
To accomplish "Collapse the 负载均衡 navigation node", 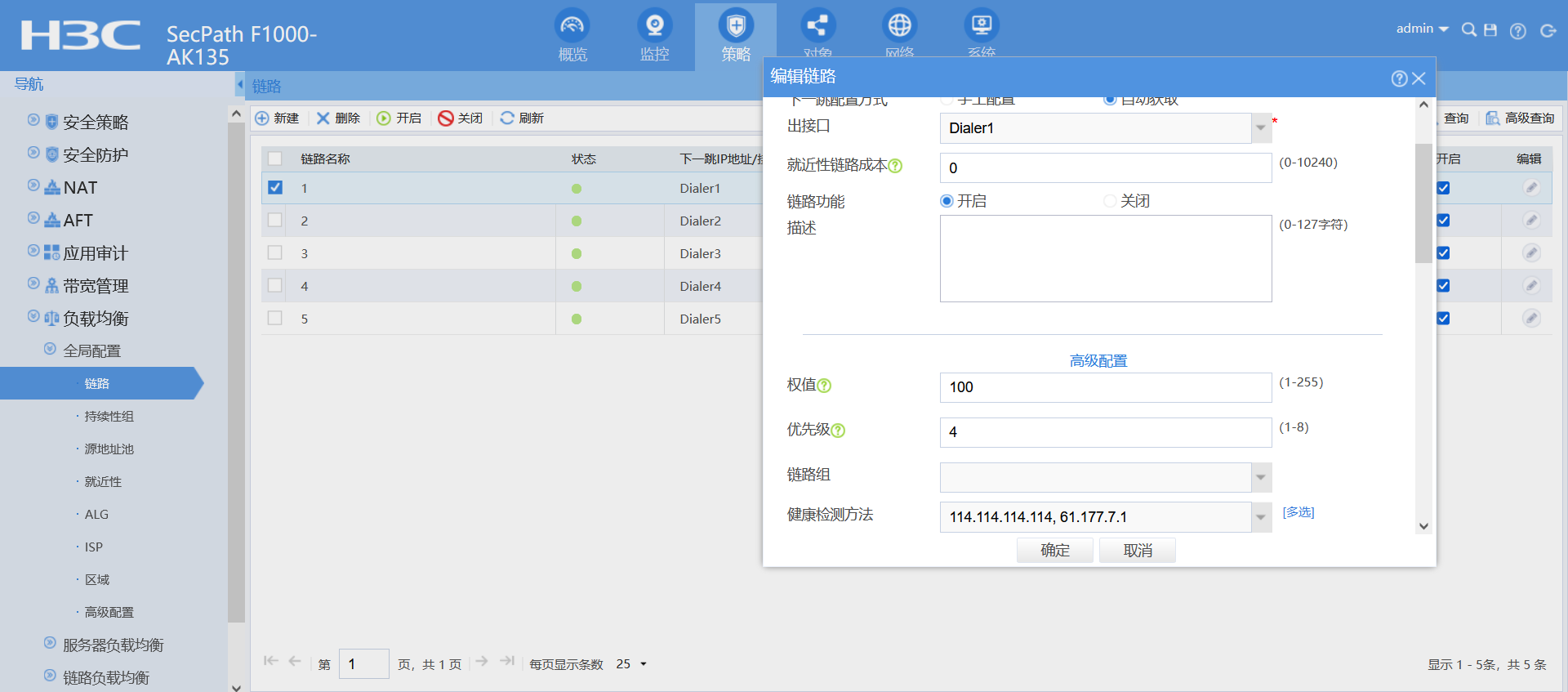I will (33, 316).
